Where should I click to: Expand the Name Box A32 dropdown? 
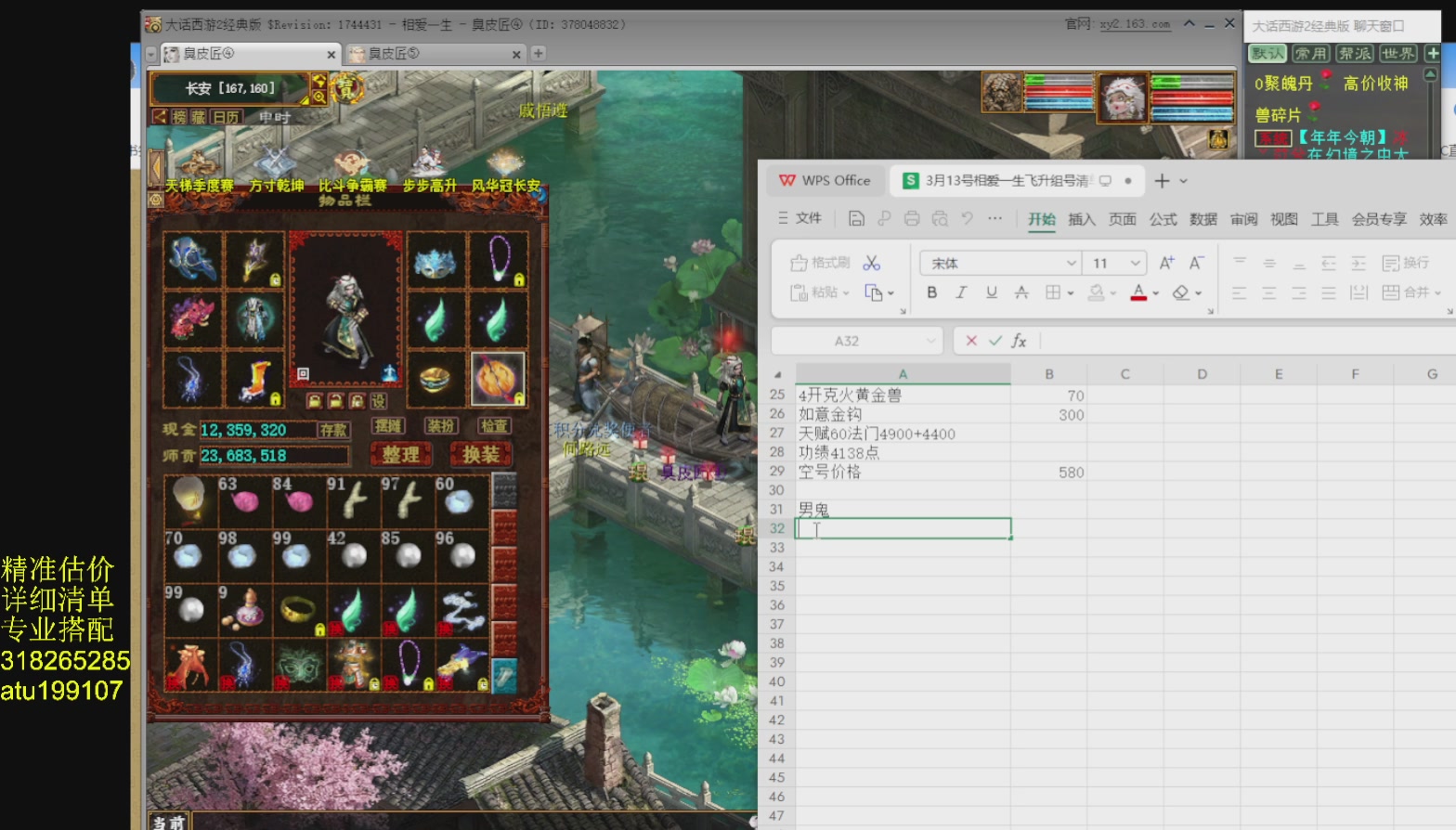(931, 341)
